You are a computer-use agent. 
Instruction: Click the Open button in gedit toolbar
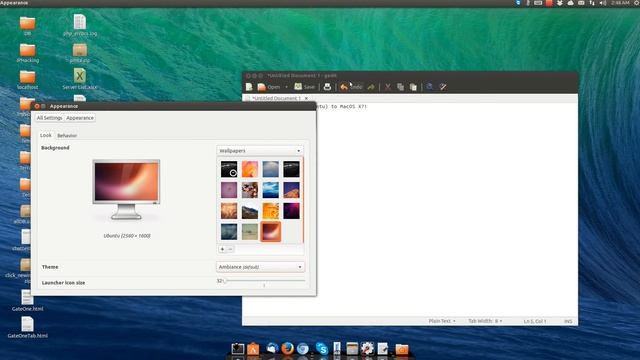[x=269, y=87]
